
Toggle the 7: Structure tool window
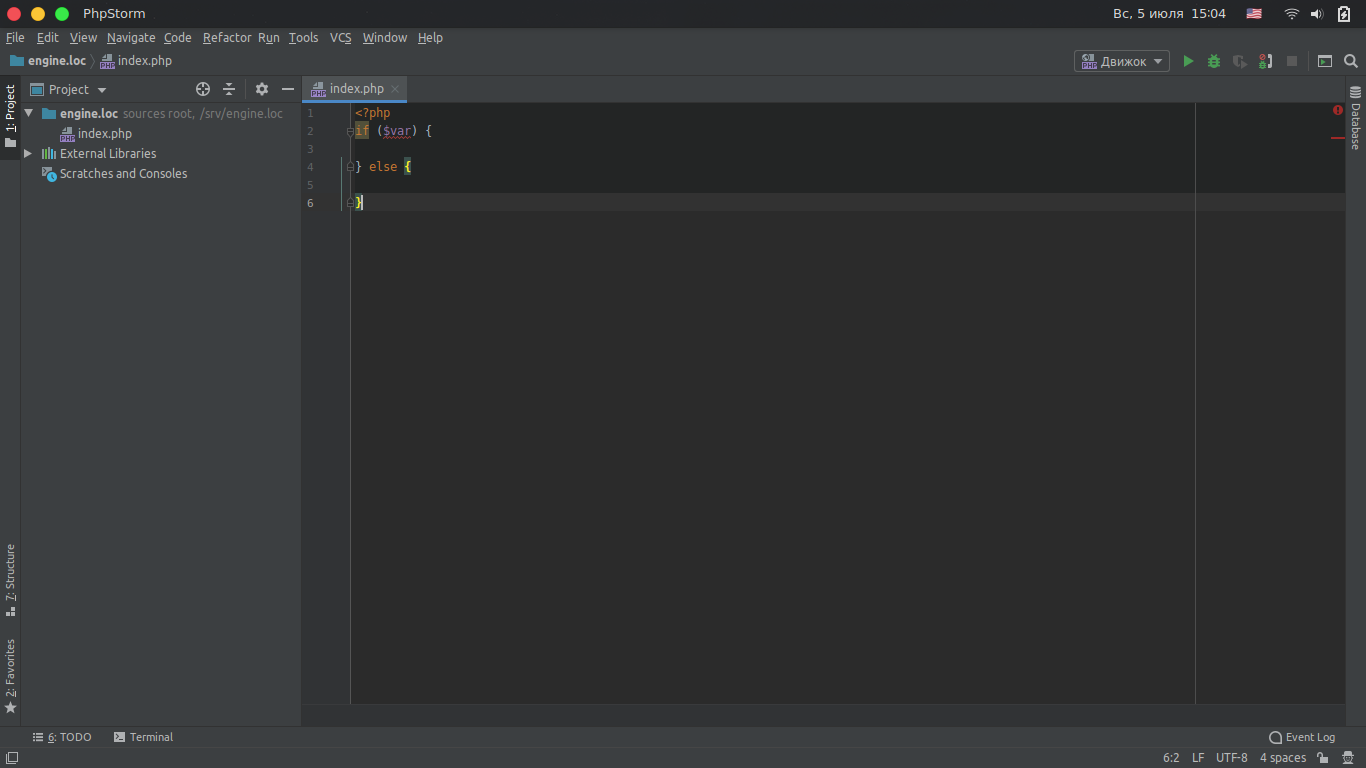point(10,579)
